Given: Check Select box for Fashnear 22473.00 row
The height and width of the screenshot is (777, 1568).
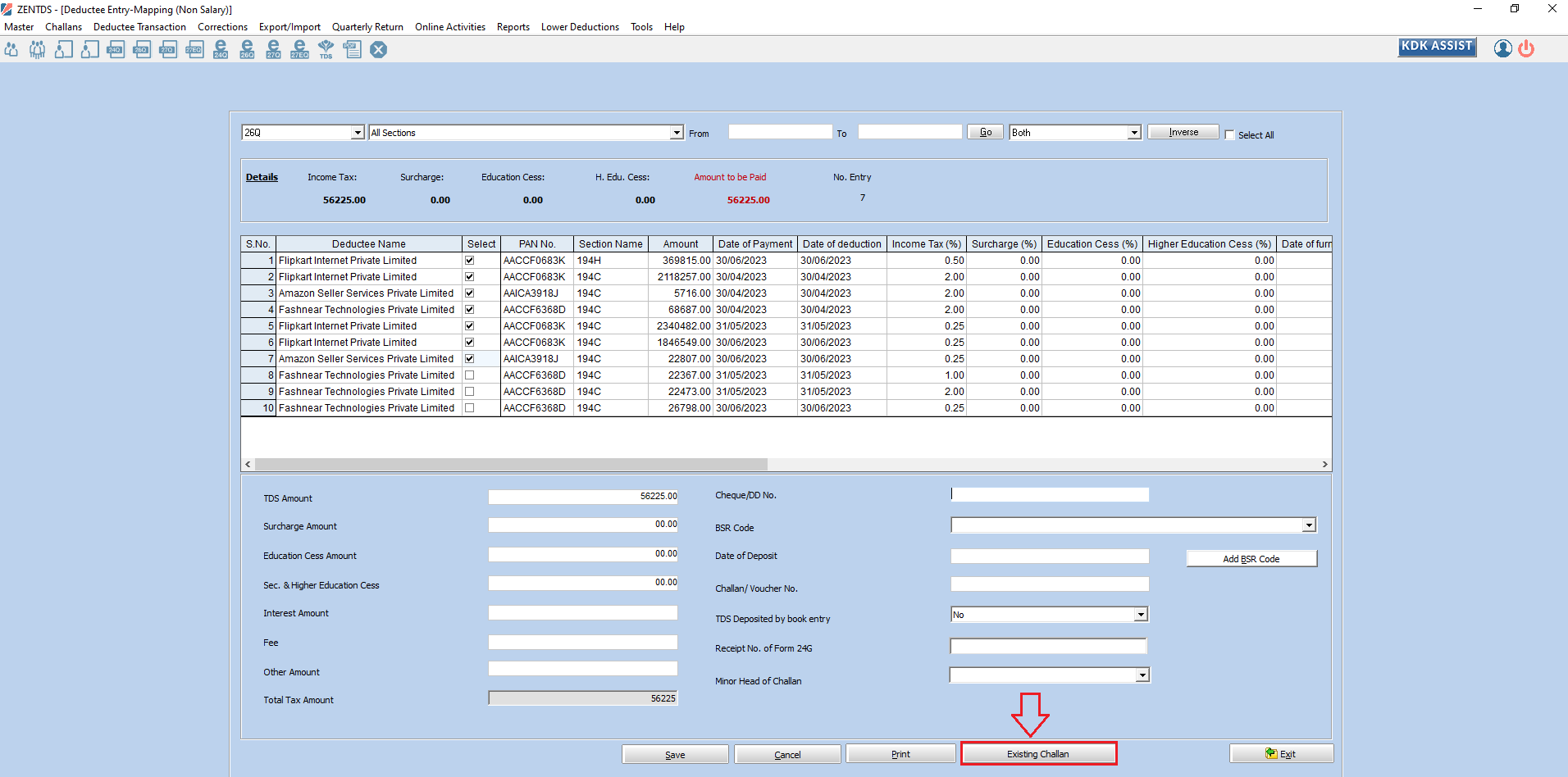Looking at the screenshot, I should coord(469,392).
